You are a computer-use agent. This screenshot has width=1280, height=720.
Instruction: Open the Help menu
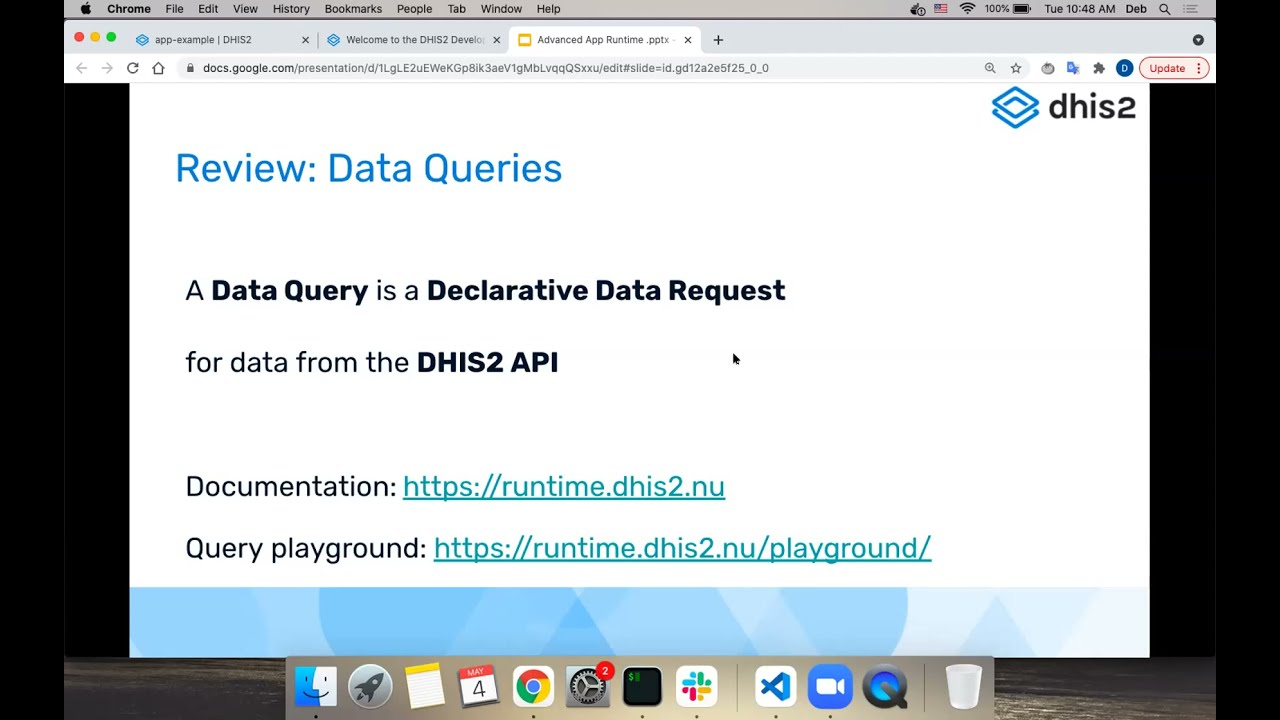click(x=548, y=9)
